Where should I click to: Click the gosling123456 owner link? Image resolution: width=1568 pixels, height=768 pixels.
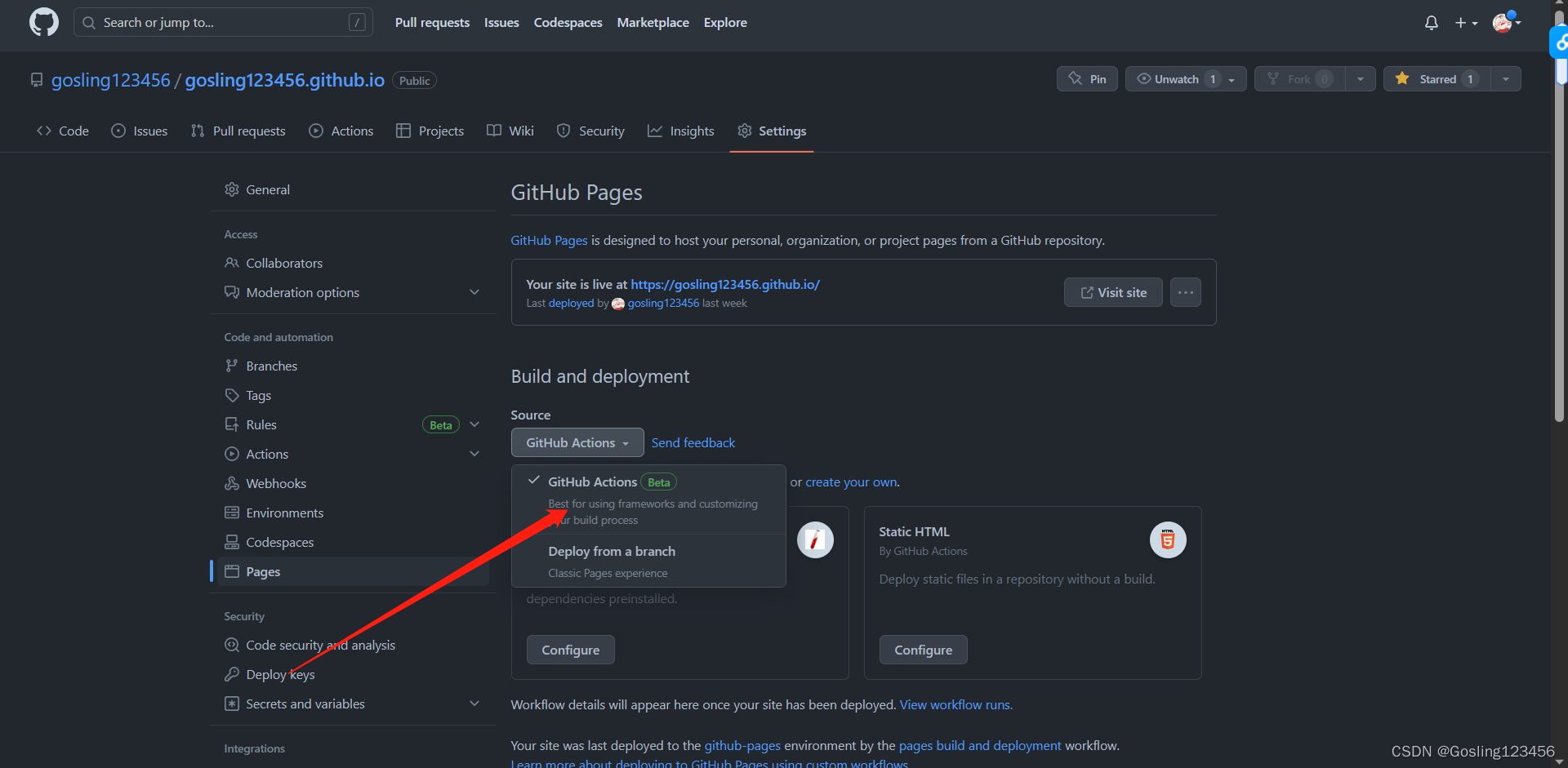coord(111,80)
